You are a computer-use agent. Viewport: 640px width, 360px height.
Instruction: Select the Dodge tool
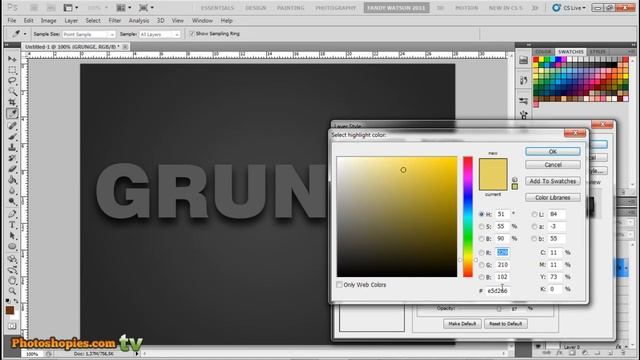[12, 202]
